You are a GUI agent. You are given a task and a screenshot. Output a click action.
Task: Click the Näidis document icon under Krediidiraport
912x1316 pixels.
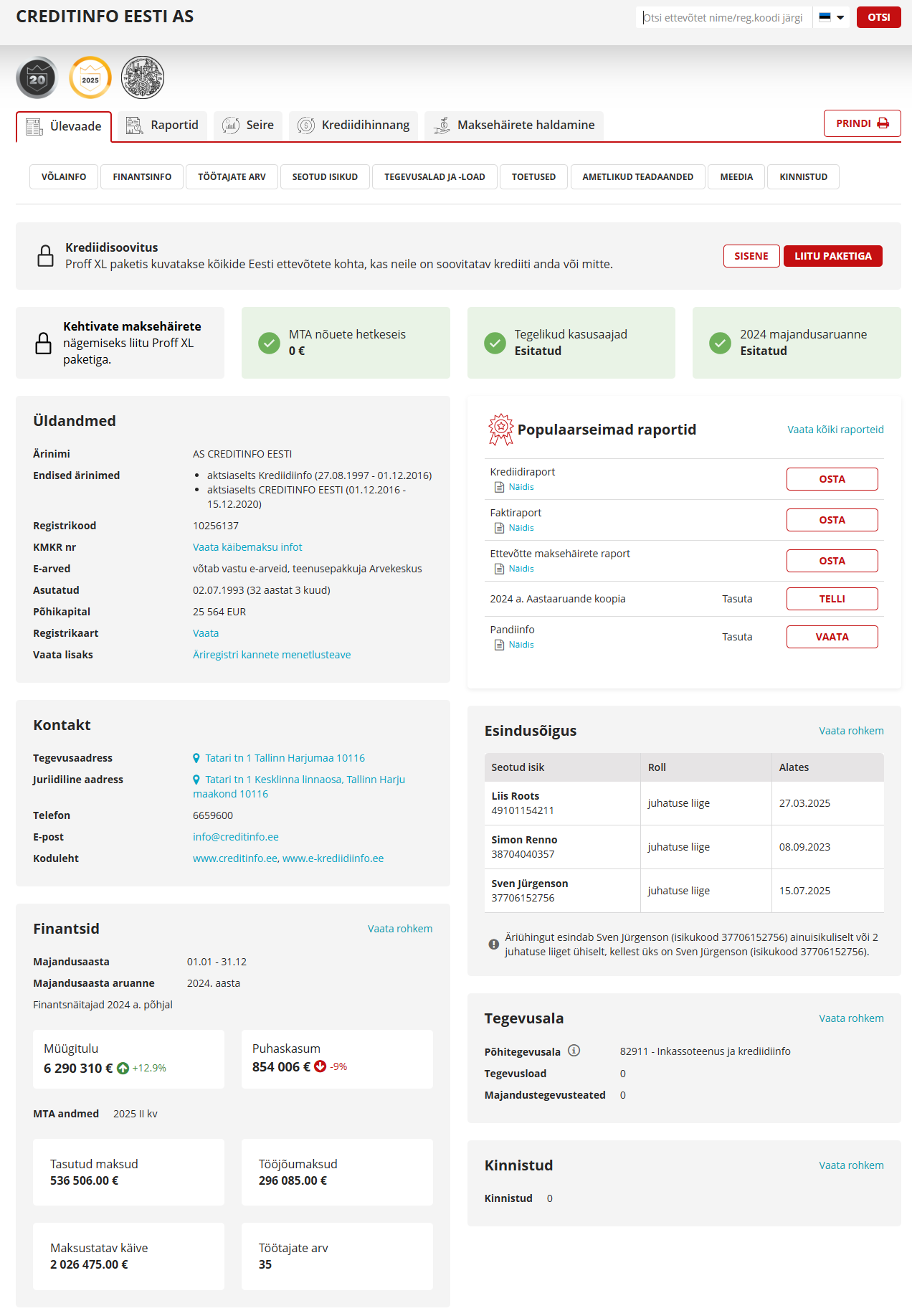[500, 487]
